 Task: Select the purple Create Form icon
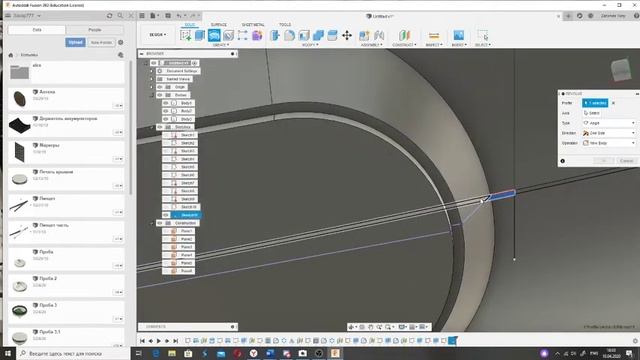click(x=257, y=36)
